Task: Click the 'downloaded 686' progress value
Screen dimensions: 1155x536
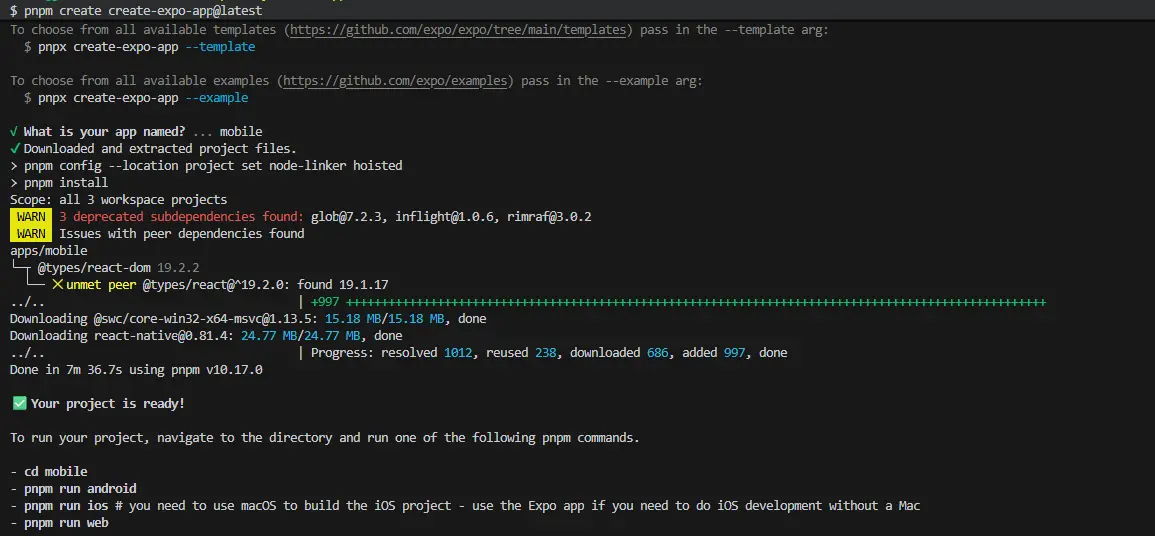Action: 619,353
